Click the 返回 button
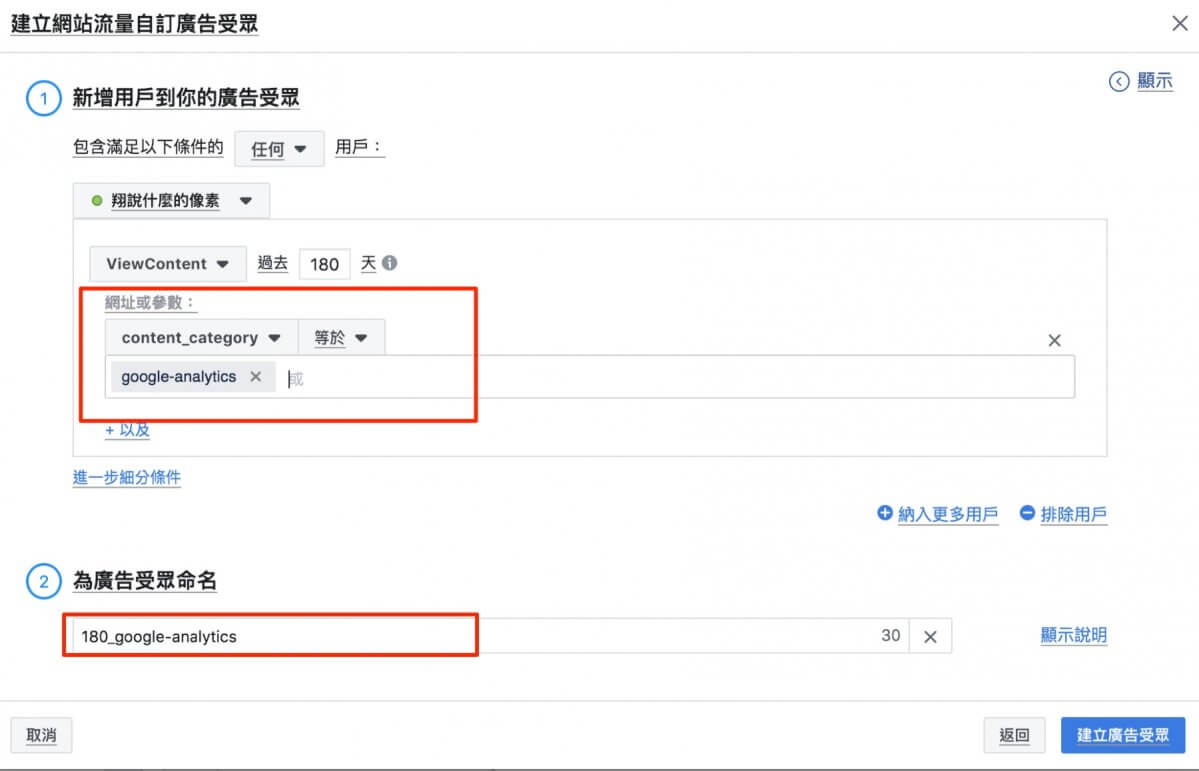 point(1014,735)
